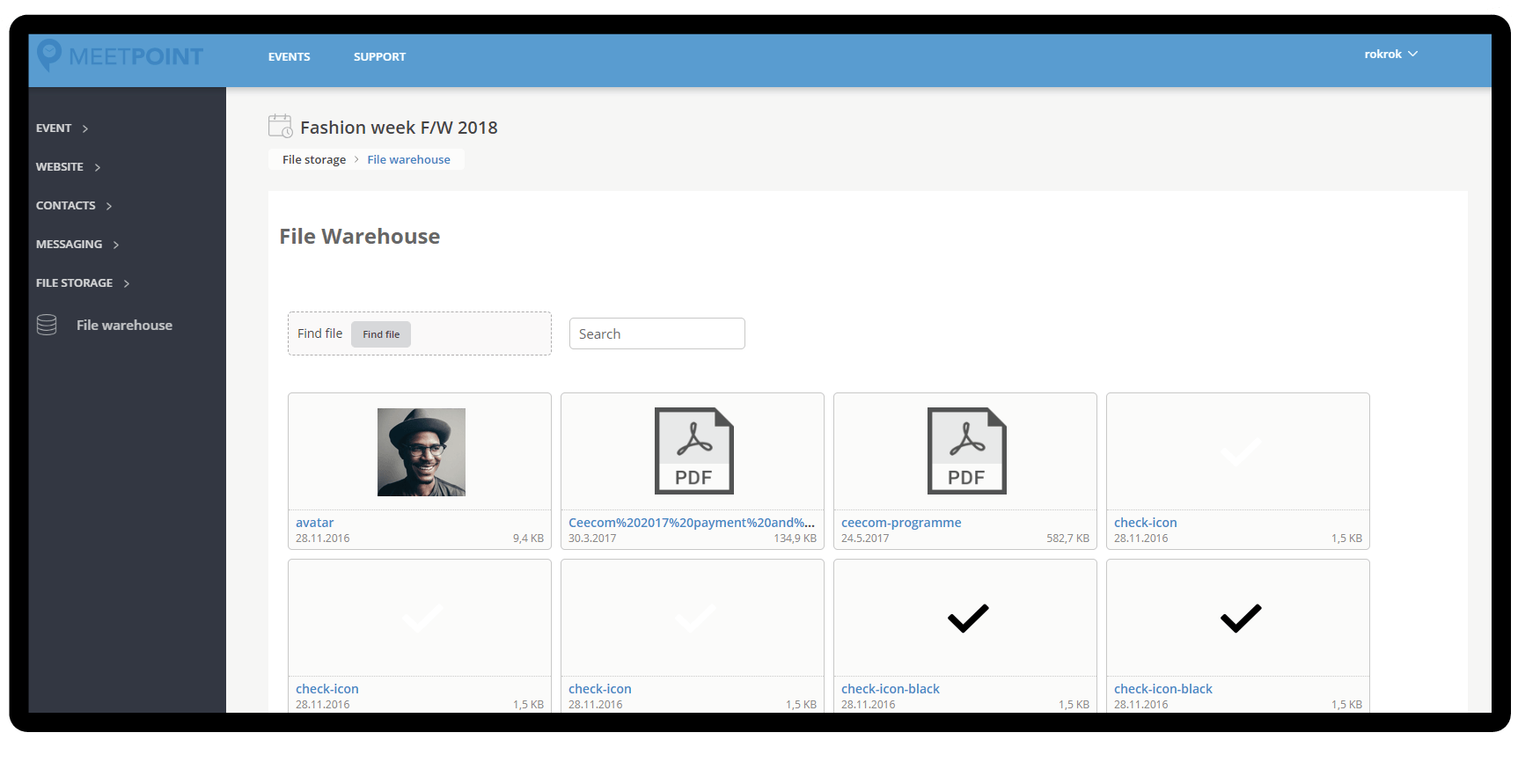The width and height of the screenshot is (1518, 784).
Task: Expand the WEBSITE sidebar section
Action: 68,167
